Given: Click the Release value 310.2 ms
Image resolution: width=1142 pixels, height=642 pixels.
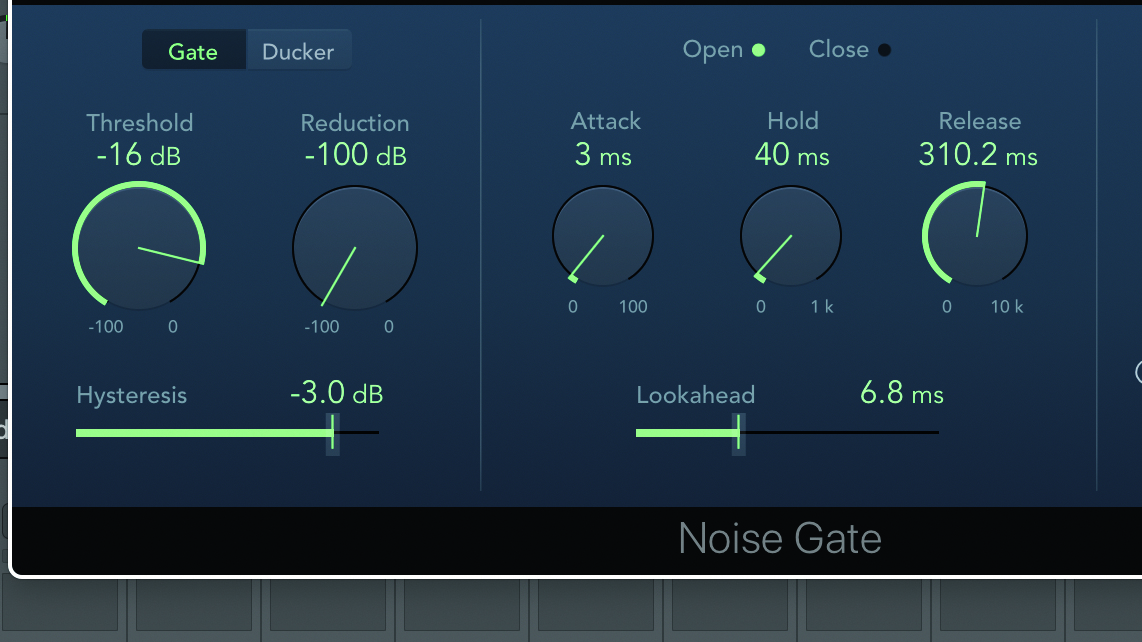Looking at the screenshot, I should (978, 156).
